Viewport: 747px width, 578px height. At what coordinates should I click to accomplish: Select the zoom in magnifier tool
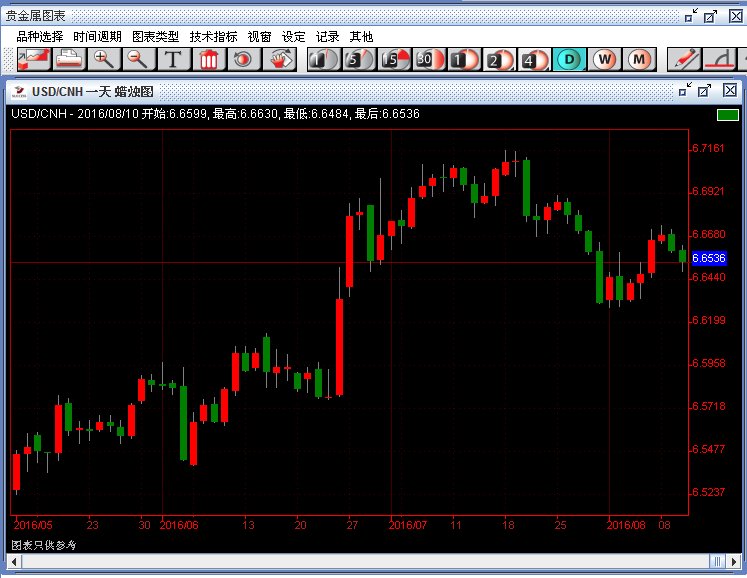[x=104, y=60]
